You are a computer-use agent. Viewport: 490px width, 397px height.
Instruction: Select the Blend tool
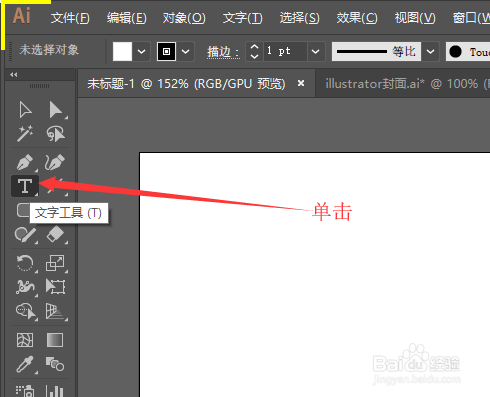[x=55, y=364]
